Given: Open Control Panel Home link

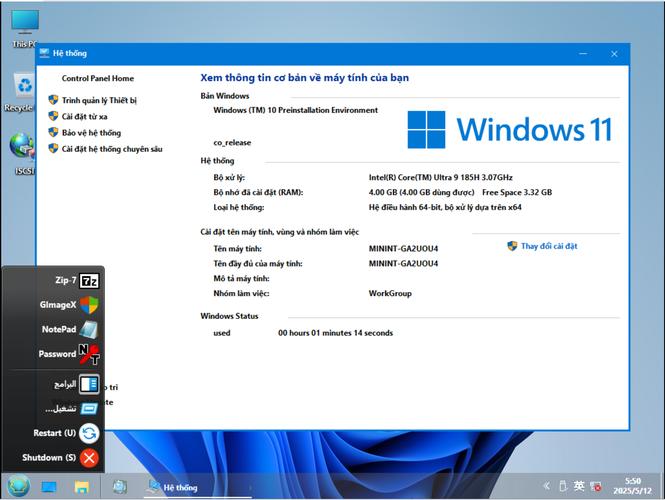Looking at the screenshot, I should pos(98,78).
